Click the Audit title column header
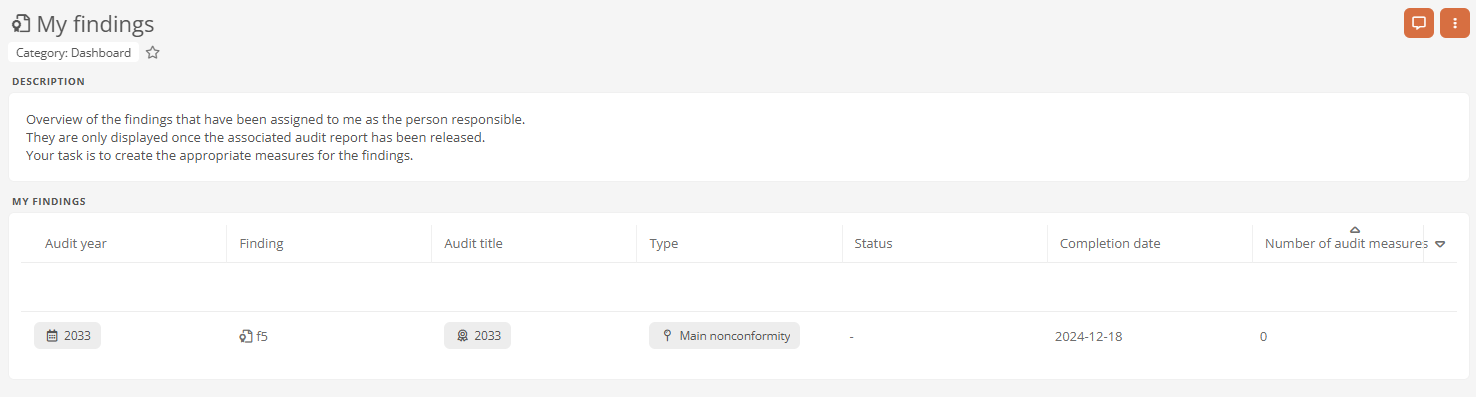Image resolution: width=1476 pixels, height=397 pixels. (474, 244)
